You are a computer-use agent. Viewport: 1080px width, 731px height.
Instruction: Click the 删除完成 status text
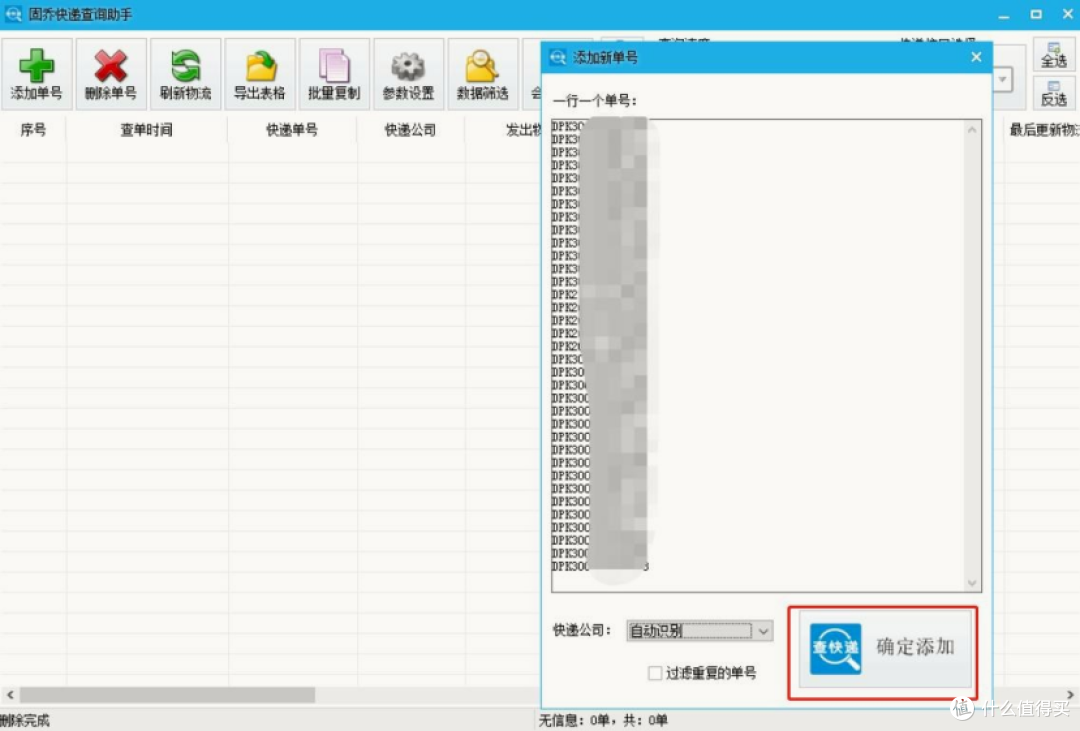click(x=25, y=721)
